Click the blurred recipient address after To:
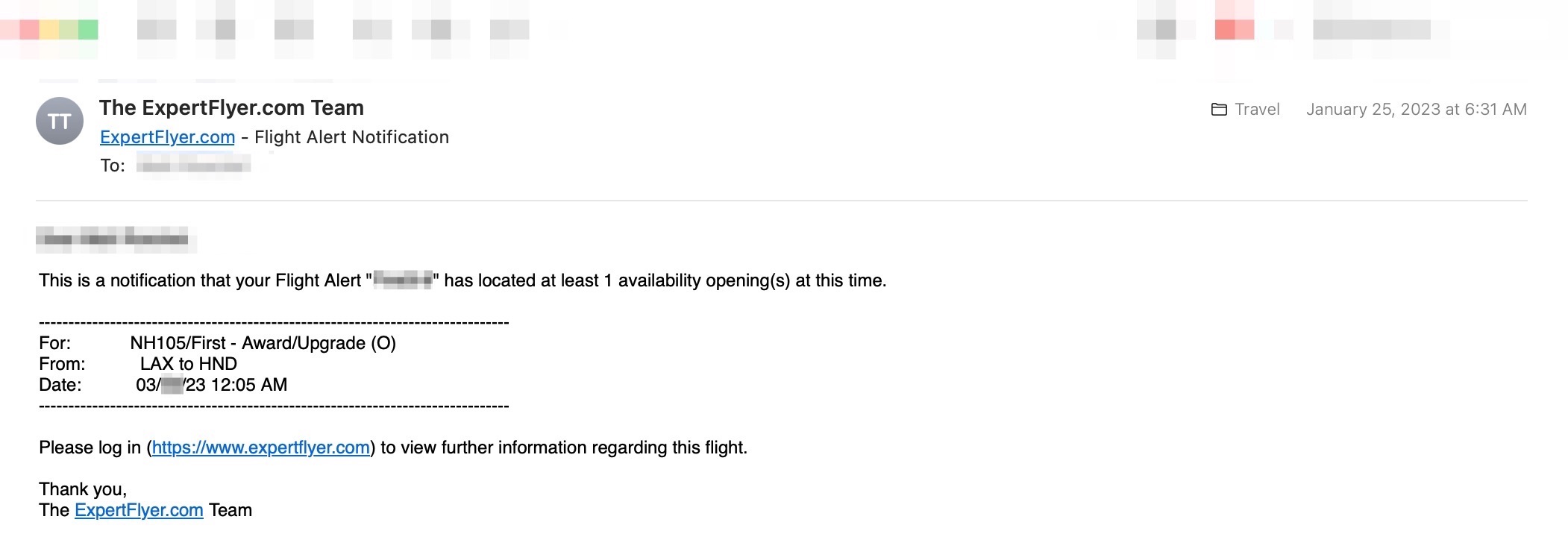Image resolution: width=1568 pixels, height=534 pixels. tap(194, 165)
